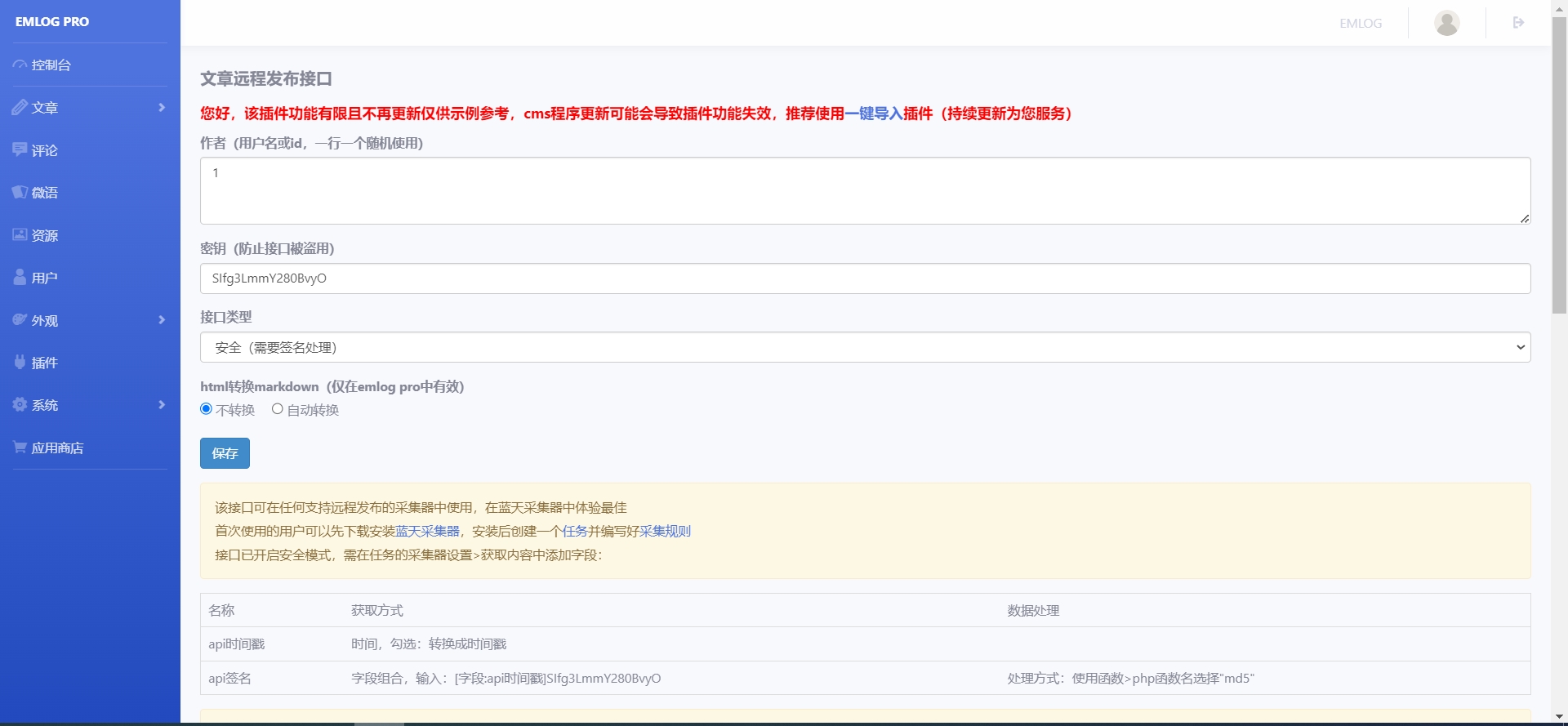
Task: Select the 自动转换 radio option
Action: tap(278, 409)
